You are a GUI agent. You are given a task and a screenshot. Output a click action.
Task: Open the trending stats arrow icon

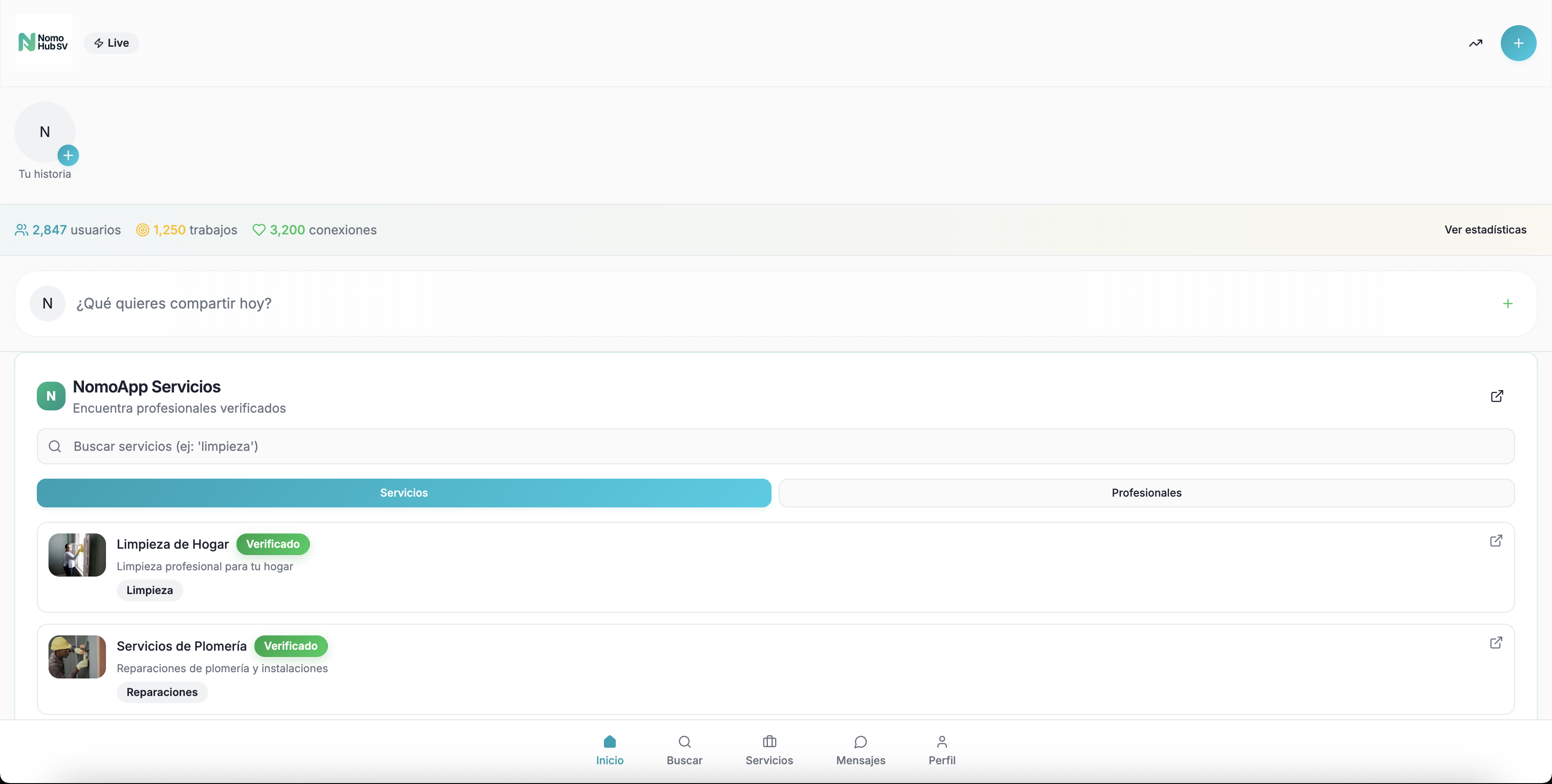click(x=1476, y=44)
